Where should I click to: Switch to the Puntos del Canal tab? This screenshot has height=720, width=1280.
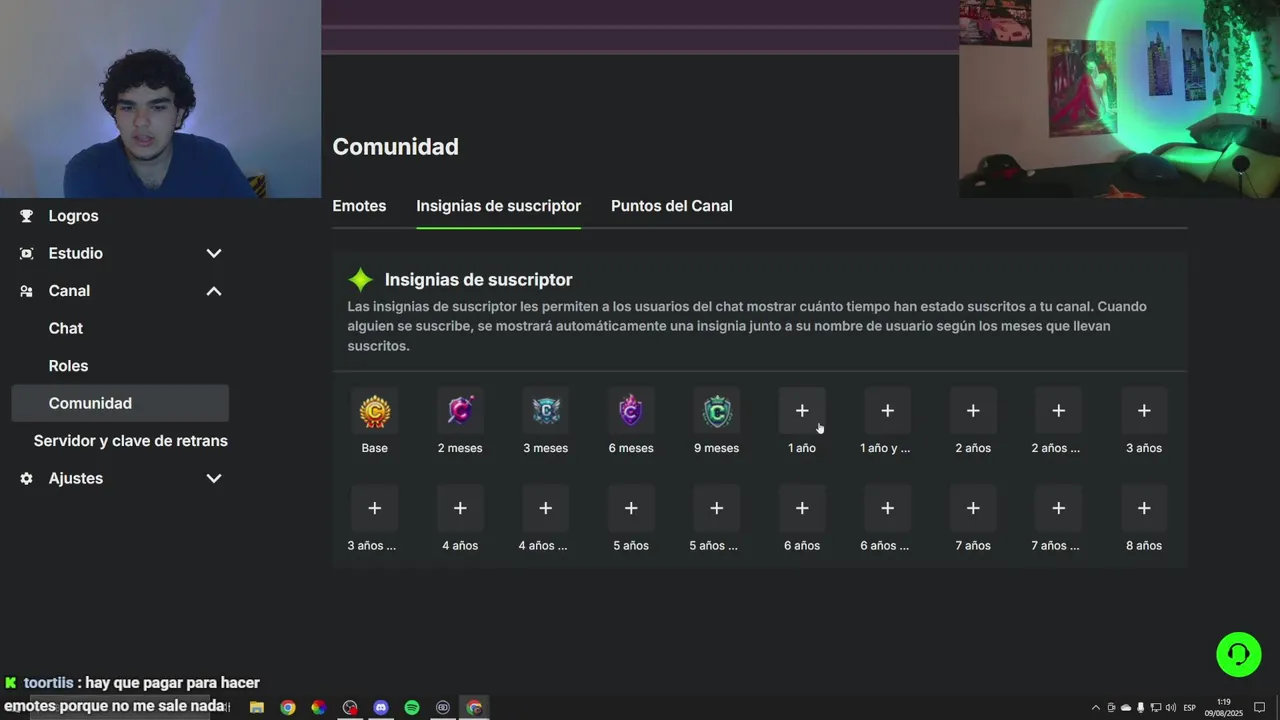coord(672,206)
